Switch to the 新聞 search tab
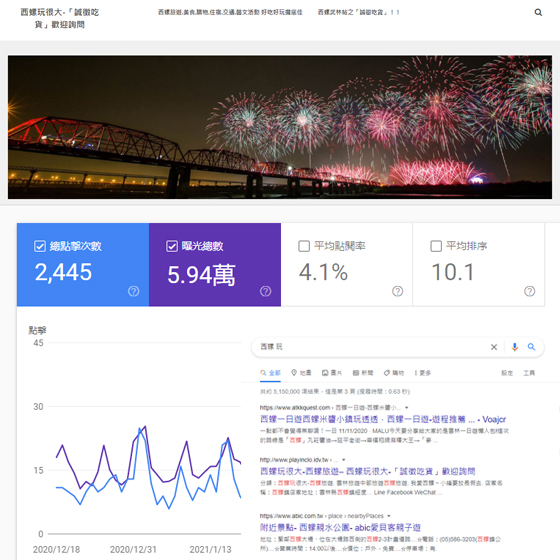This screenshot has height=560, width=560. (363, 373)
